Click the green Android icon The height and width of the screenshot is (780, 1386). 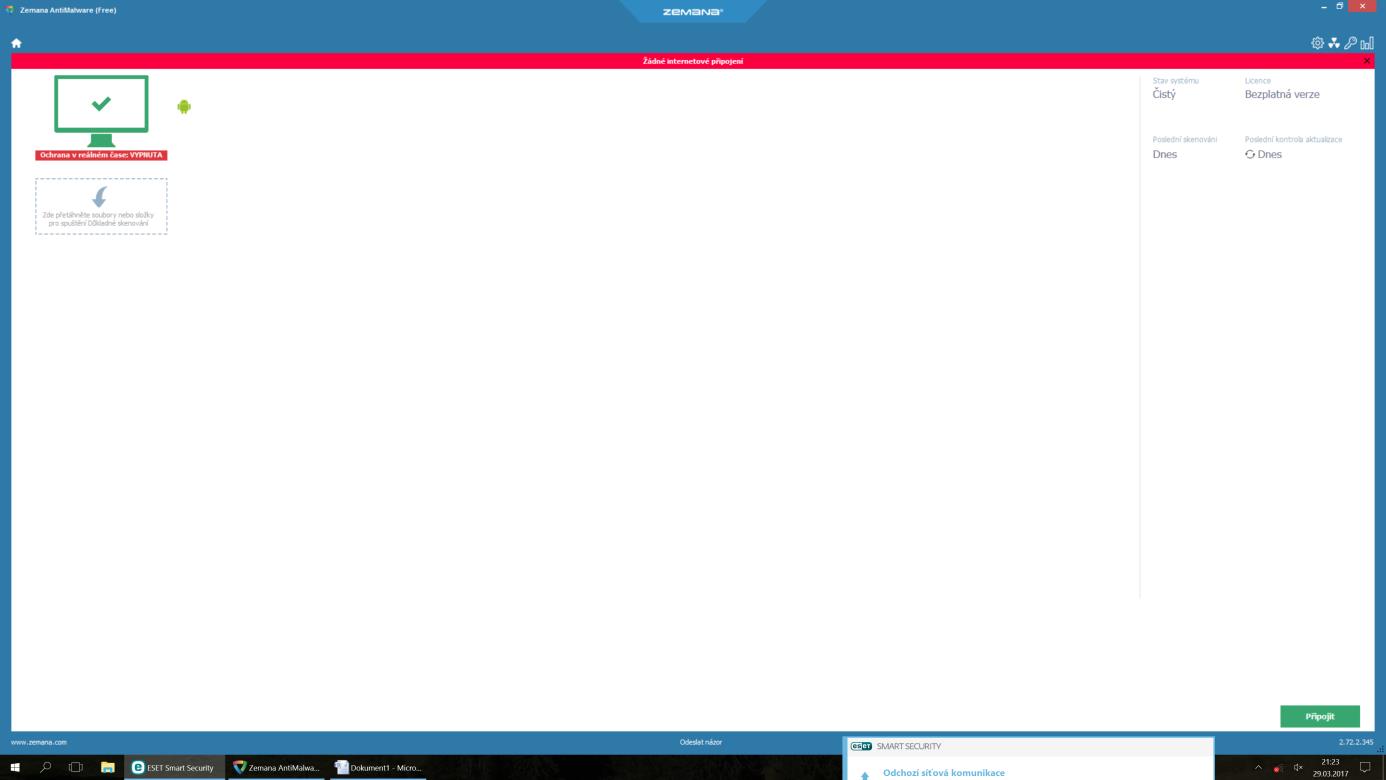coord(184,107)
